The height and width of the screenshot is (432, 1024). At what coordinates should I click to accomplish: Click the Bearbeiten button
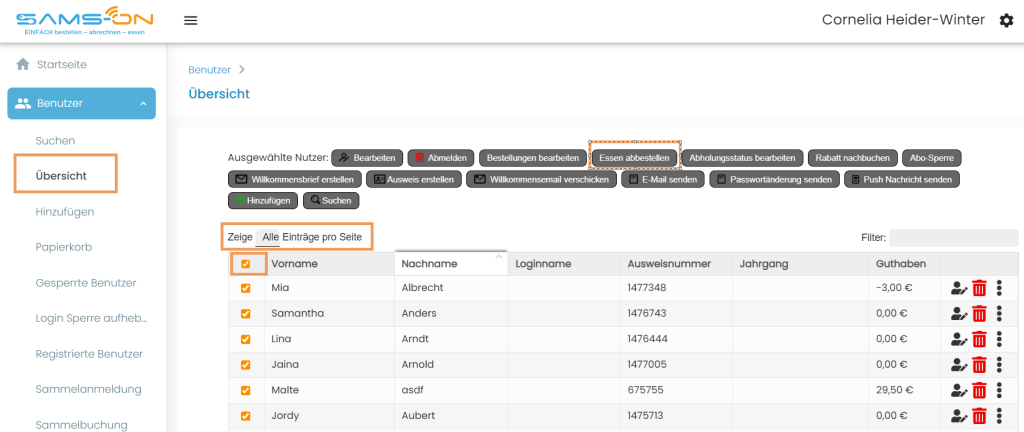pyautogui.click(x=368, y=158)
